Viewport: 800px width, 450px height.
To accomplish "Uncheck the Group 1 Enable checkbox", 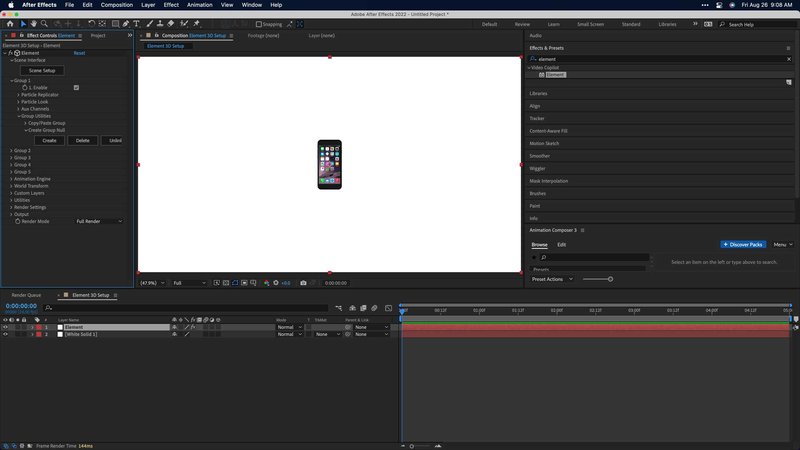I will tap(76, 88).
